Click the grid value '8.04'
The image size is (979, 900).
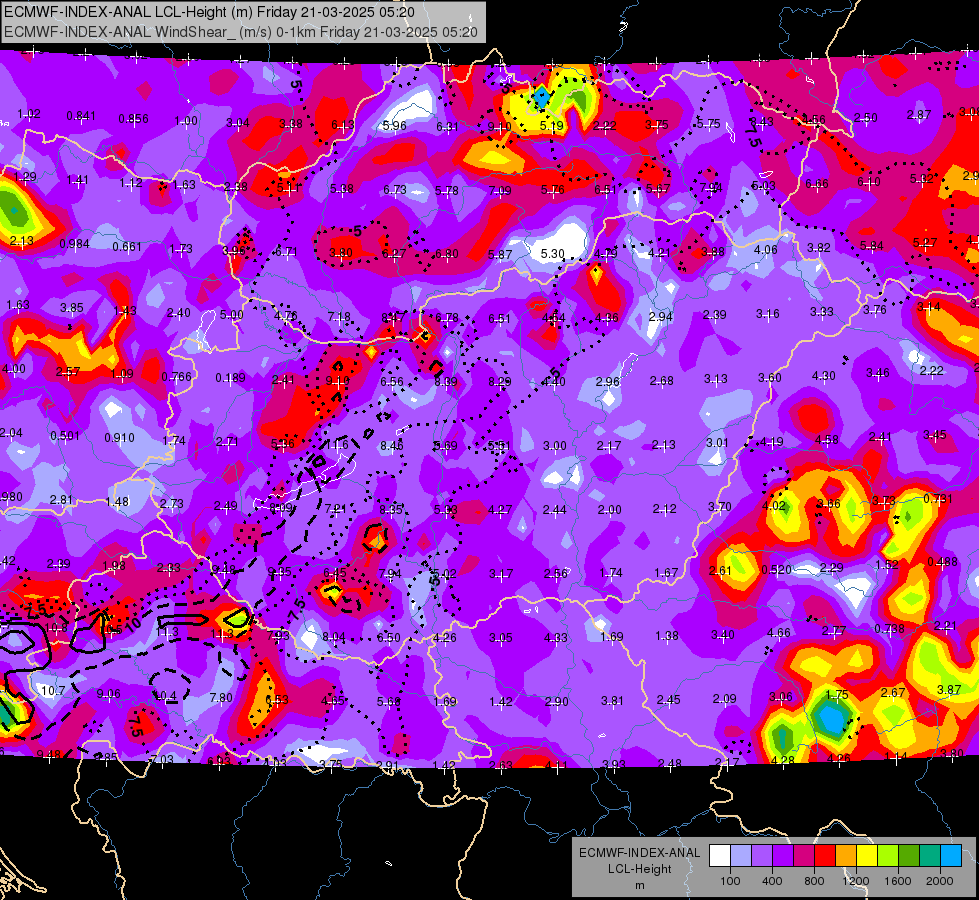pyautogui.click(x=333, y=637)
